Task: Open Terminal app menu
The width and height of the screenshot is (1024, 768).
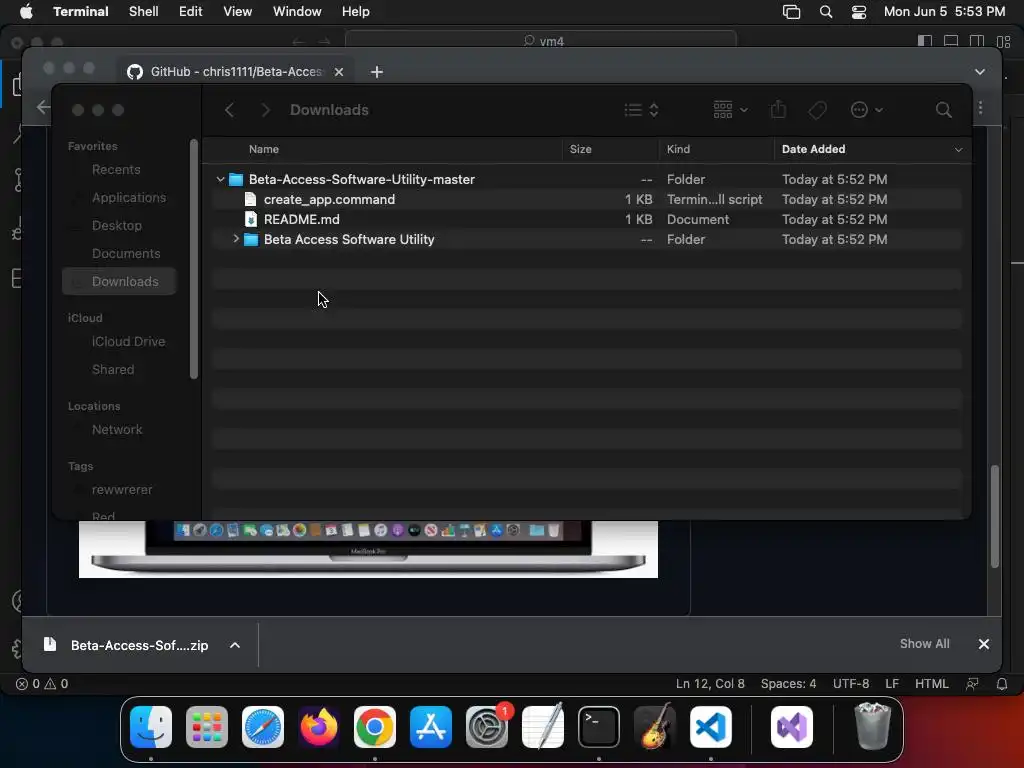Action: [81, 12]
